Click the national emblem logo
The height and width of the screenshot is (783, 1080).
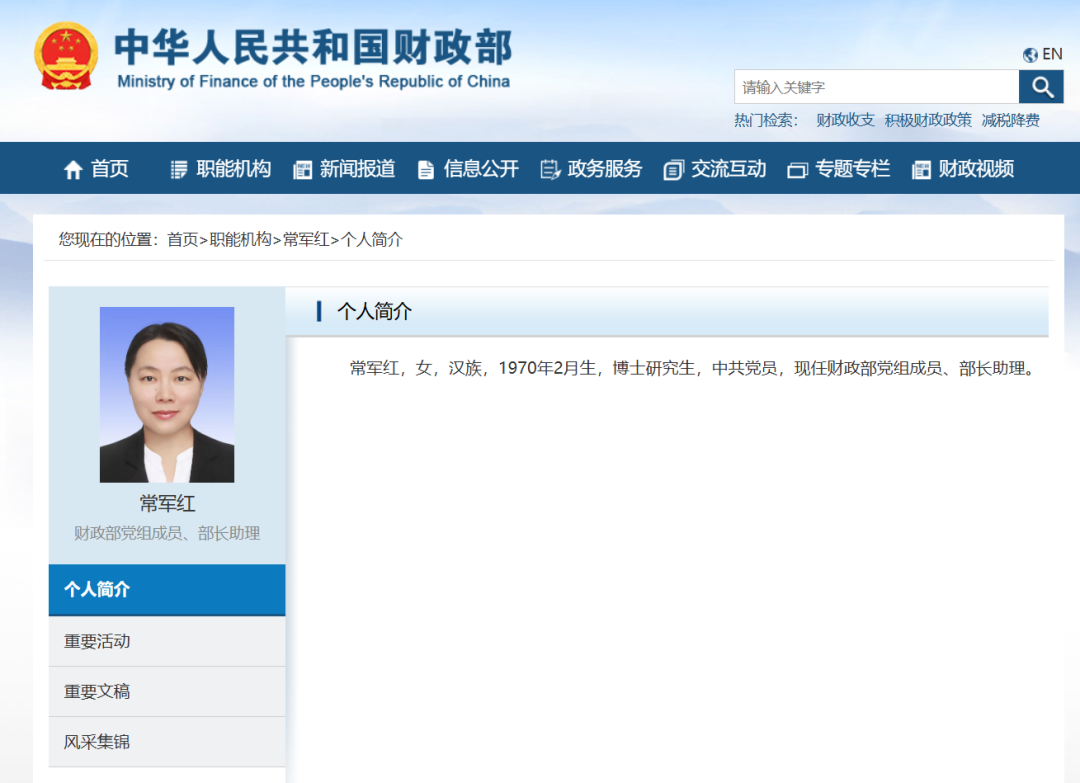(x=66, y=56)
